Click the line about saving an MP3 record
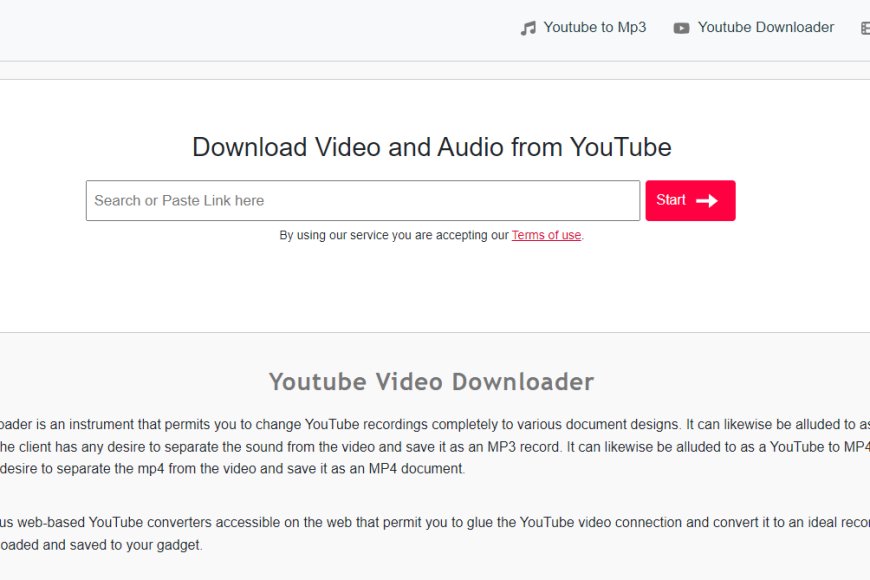870x580 pixels. [435, 447]
